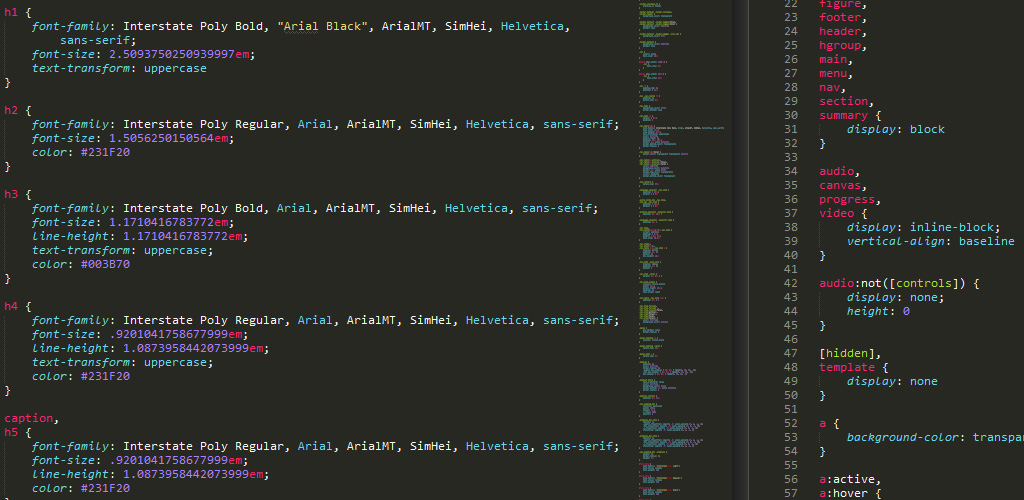Click the h2 selector in the left pane
This screenshot has width=1024, height=500.
[x=12, y=110]
